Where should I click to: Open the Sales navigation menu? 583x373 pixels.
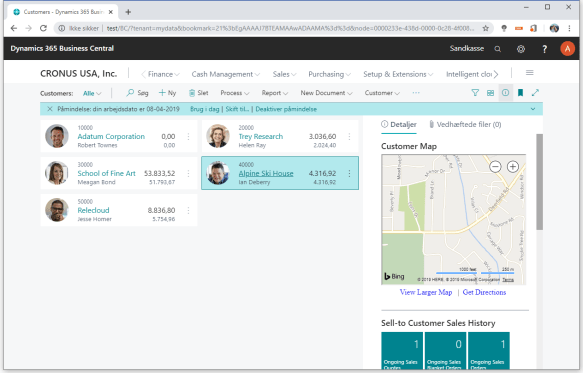[284, 74]
